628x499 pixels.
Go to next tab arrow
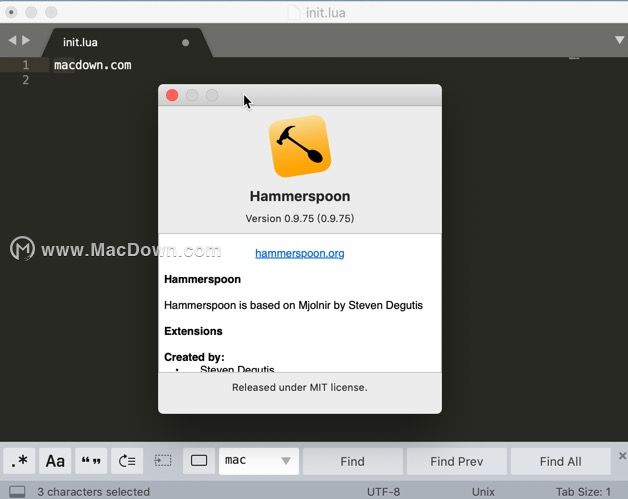pos(26,40)
